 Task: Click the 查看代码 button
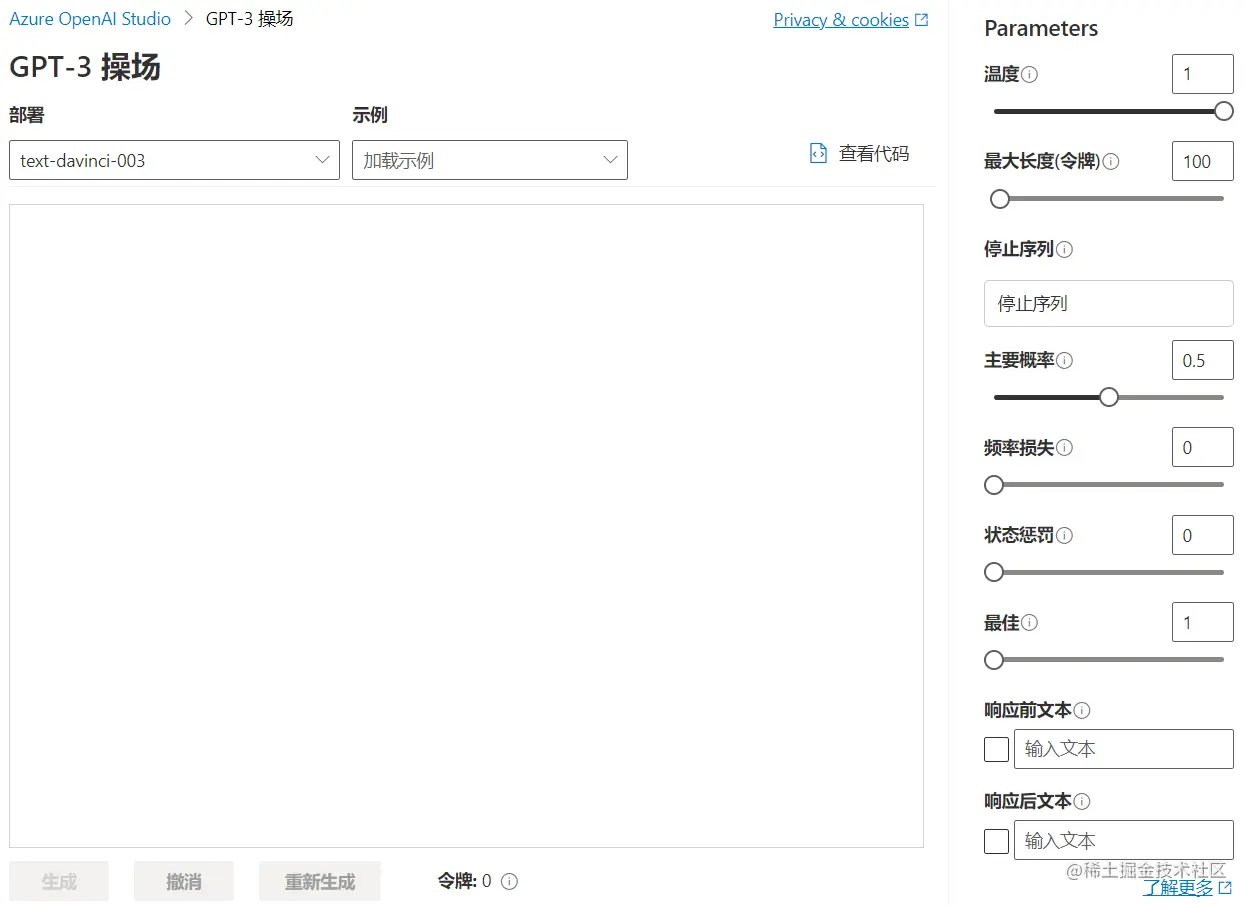860,154
